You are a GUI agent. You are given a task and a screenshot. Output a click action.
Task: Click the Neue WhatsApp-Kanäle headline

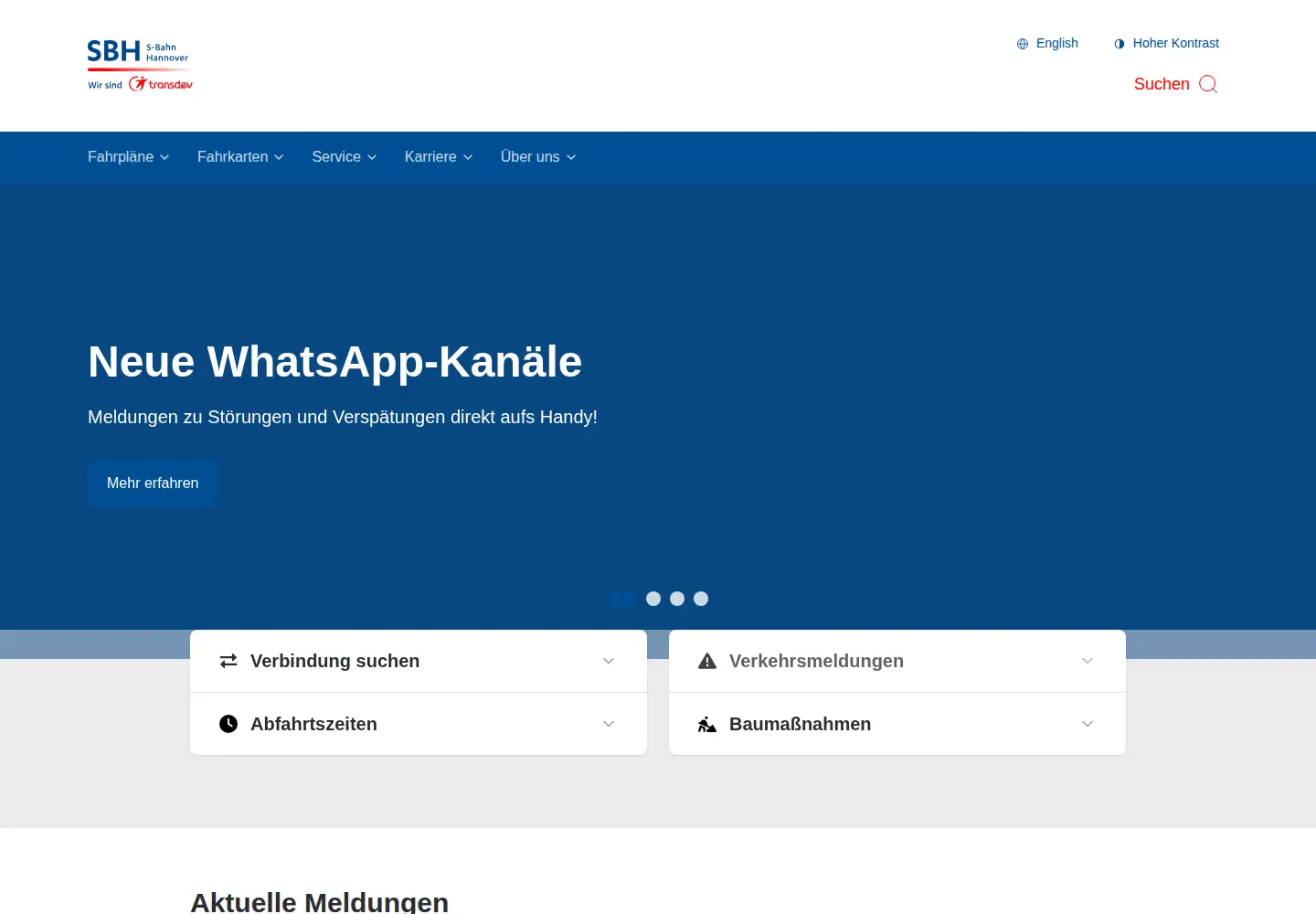pos(334,362)
